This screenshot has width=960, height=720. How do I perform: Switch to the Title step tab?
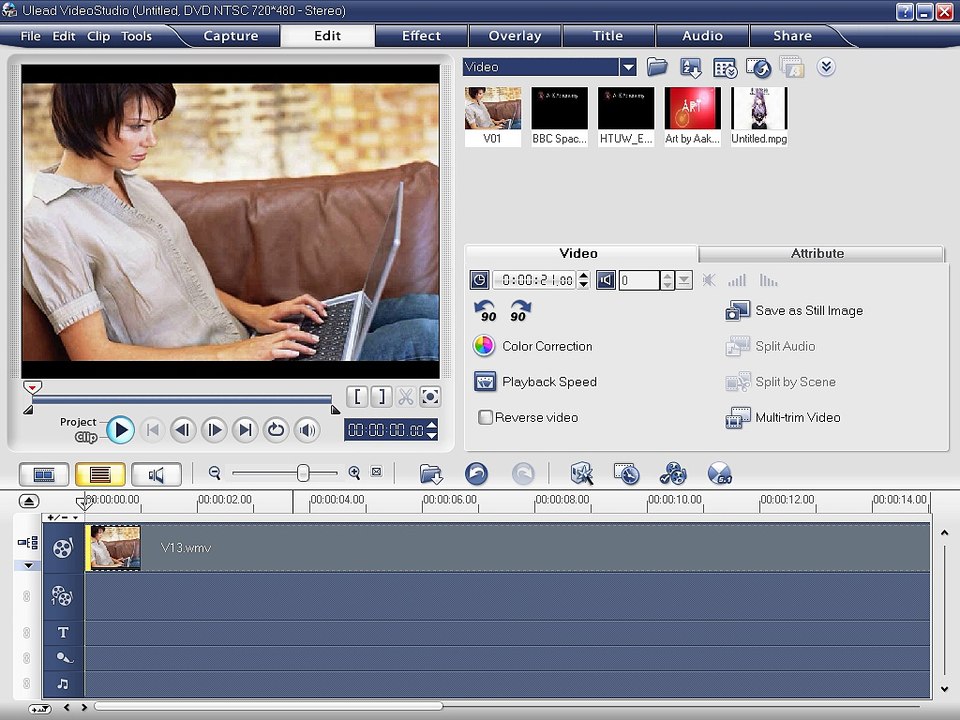[x=608, y=36]
